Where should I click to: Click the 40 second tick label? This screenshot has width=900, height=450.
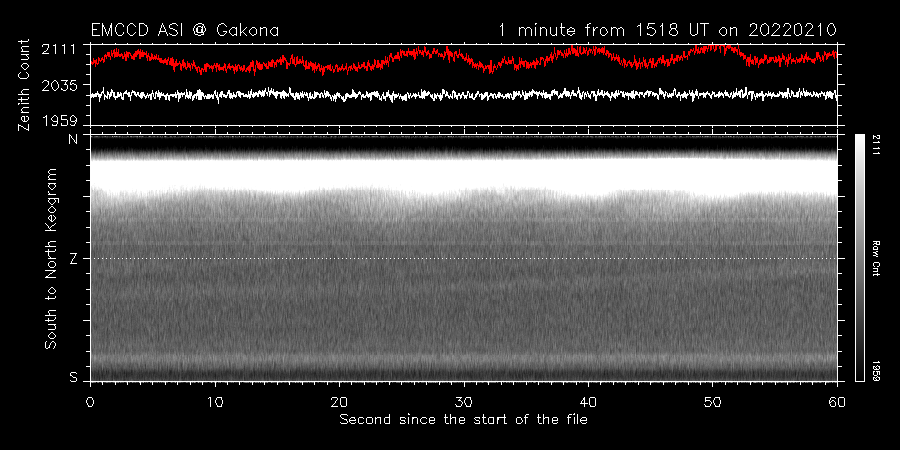point(588,401)
